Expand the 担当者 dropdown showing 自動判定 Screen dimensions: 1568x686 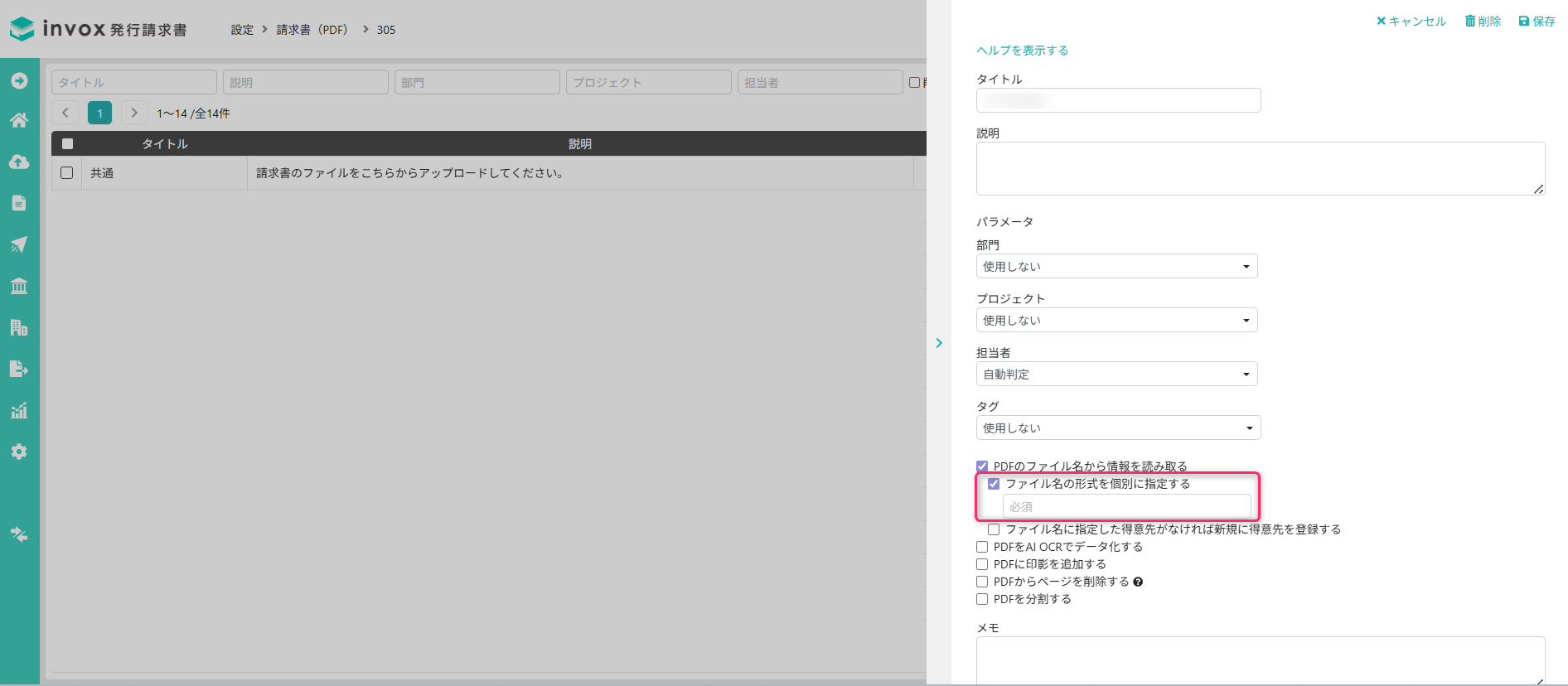tap(1116, 374)
